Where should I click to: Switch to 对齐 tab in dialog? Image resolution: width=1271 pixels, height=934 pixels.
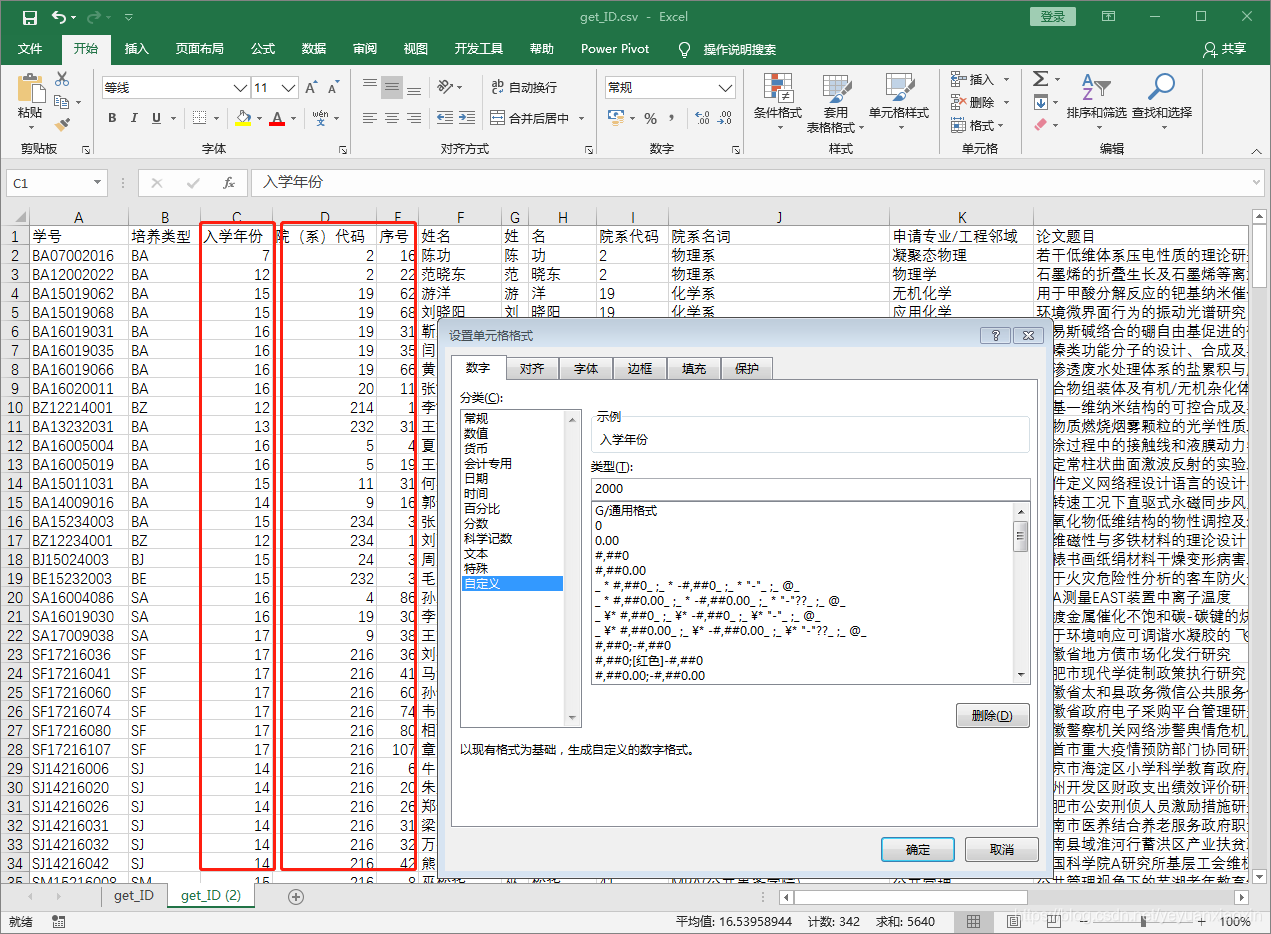coord(532,369)
